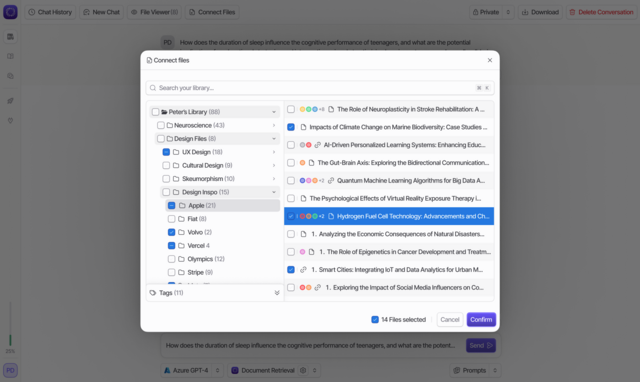Click the usage progress bar in sidebar
The width and height of the screenshot is (640, 382).
pyautogui.click(x=10, y=324)
